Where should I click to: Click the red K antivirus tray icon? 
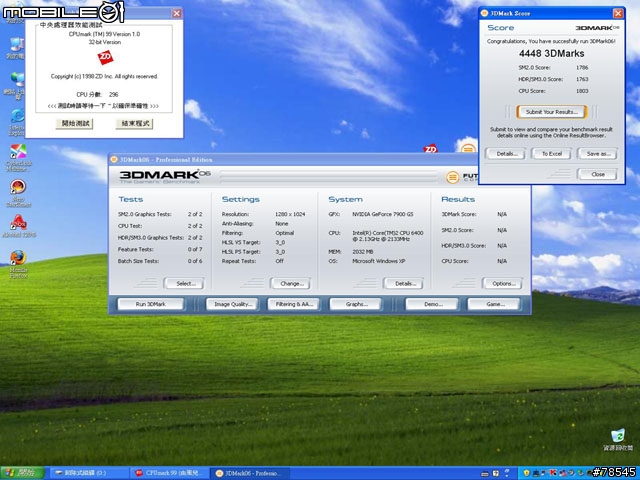click(553, 473)
